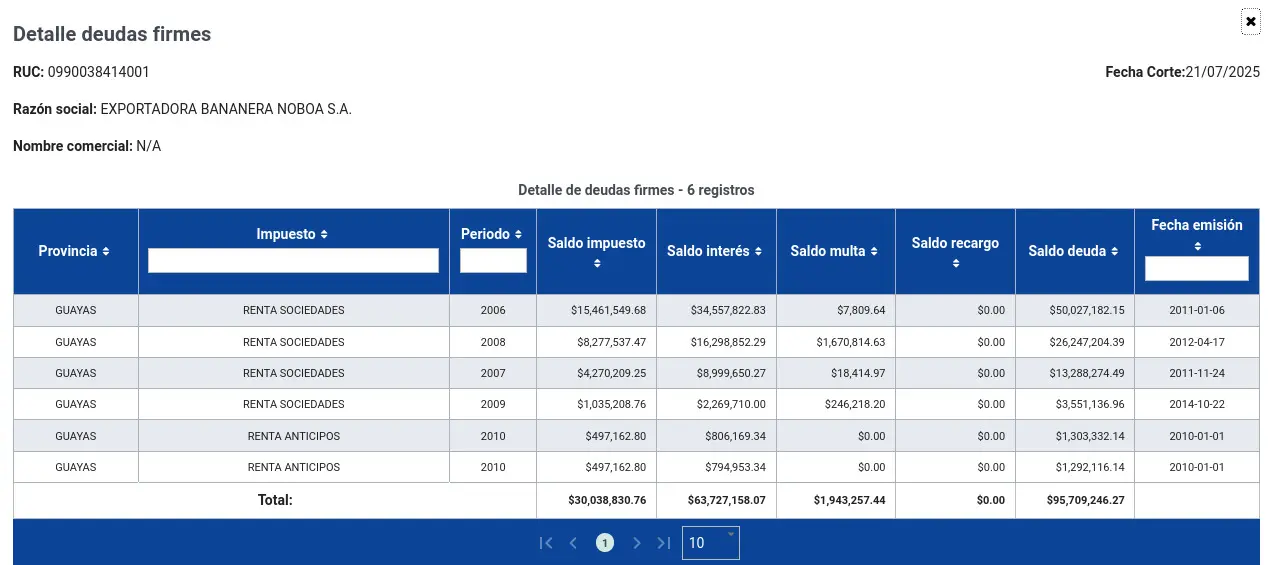Viewport: 1271px width, 565px height.
Task: Go to first page of results
Action: pos(546,543)
